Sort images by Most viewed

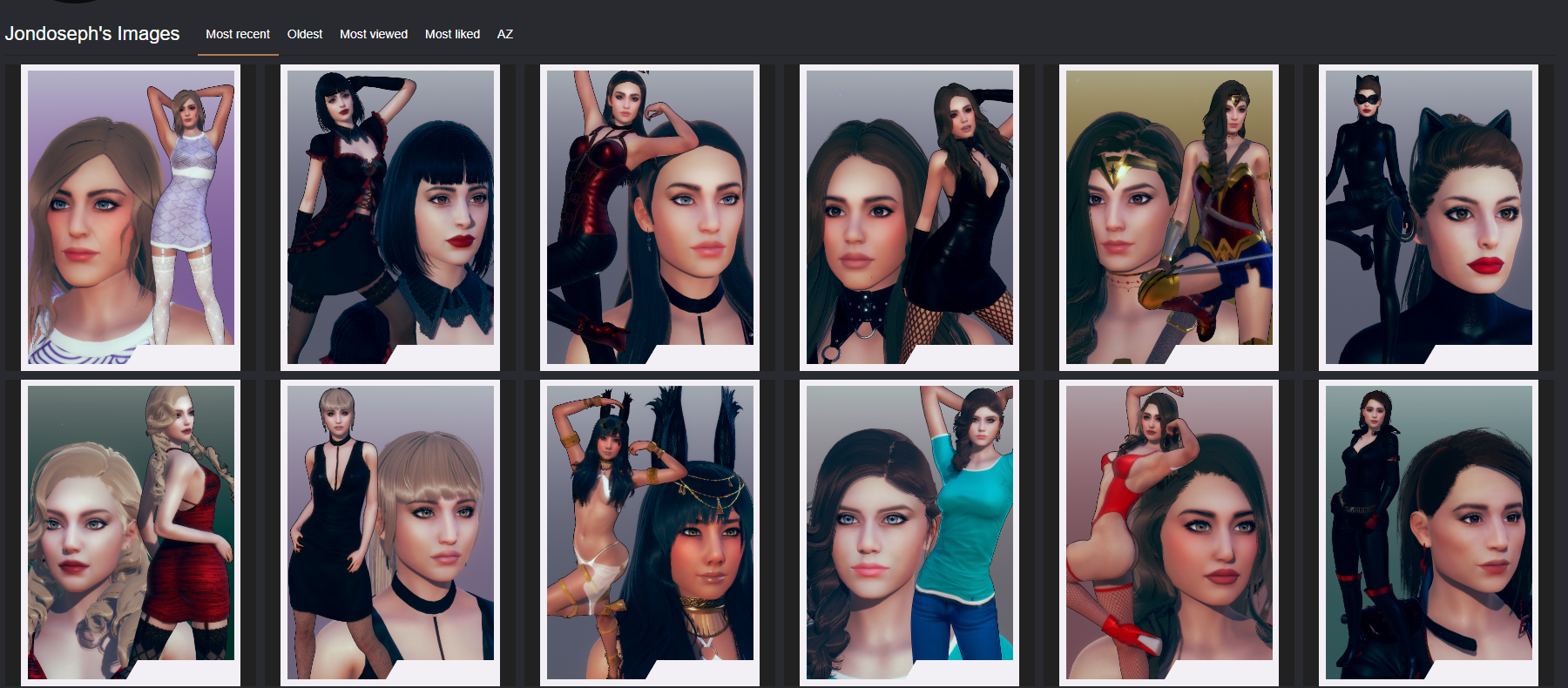[x=374, y=34]
